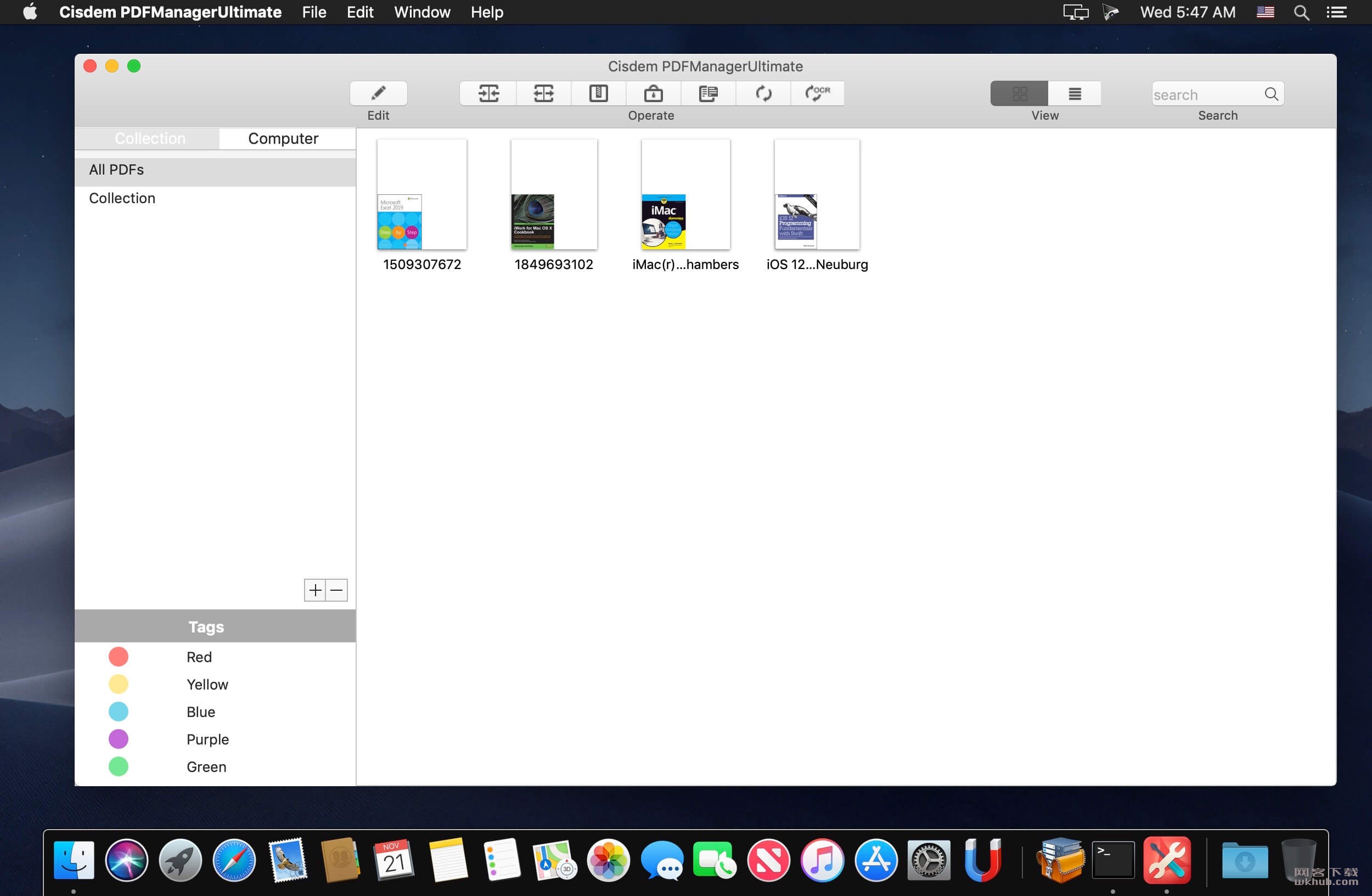Open Launchpad rocket in the Dock
The height and width of the screenshot is (896, 1372).
tap(181, 860)
